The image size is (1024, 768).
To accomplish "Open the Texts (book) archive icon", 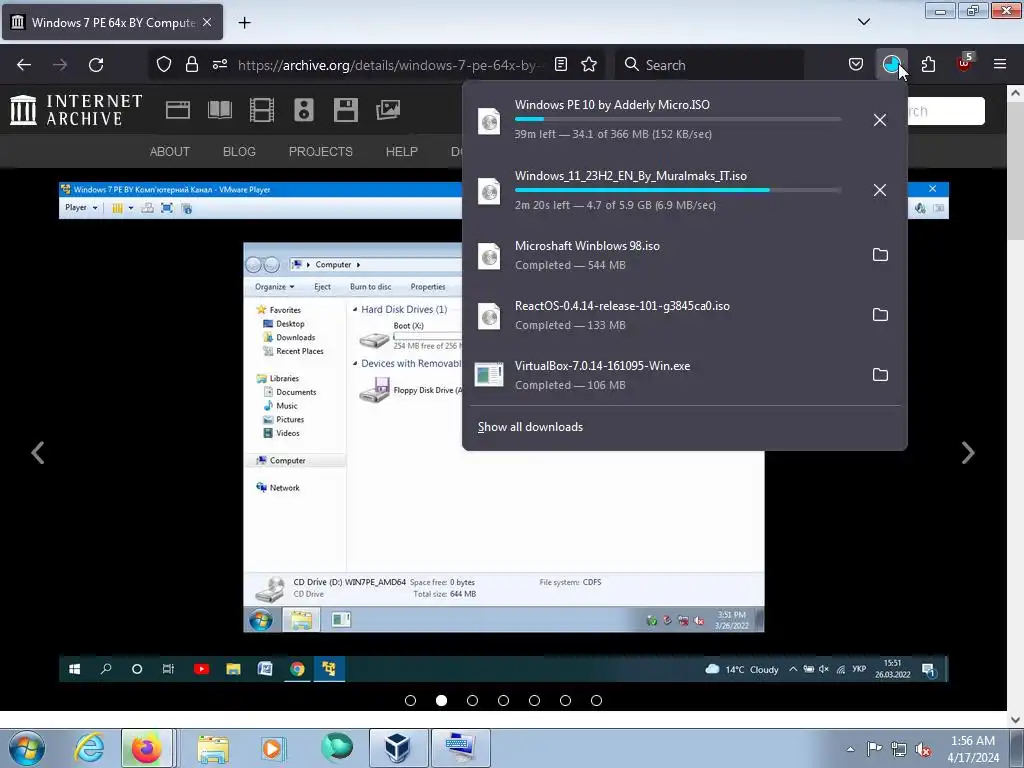I will point(220,110).
